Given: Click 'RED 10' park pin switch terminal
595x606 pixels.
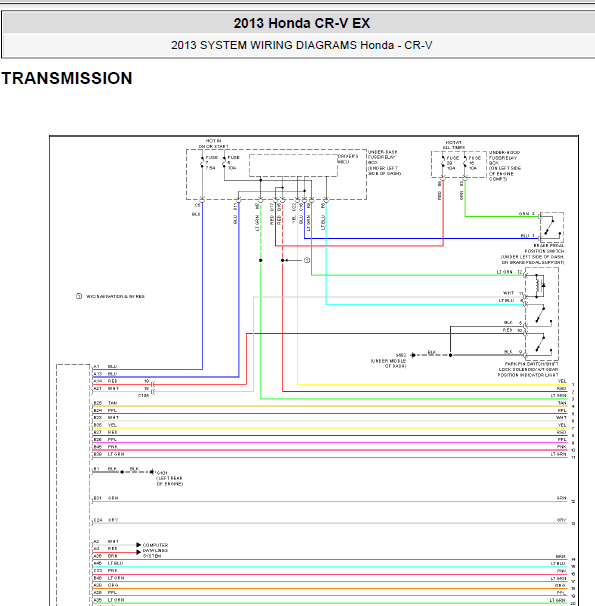Looking at the screenshot, I should (x=513, y=330).
